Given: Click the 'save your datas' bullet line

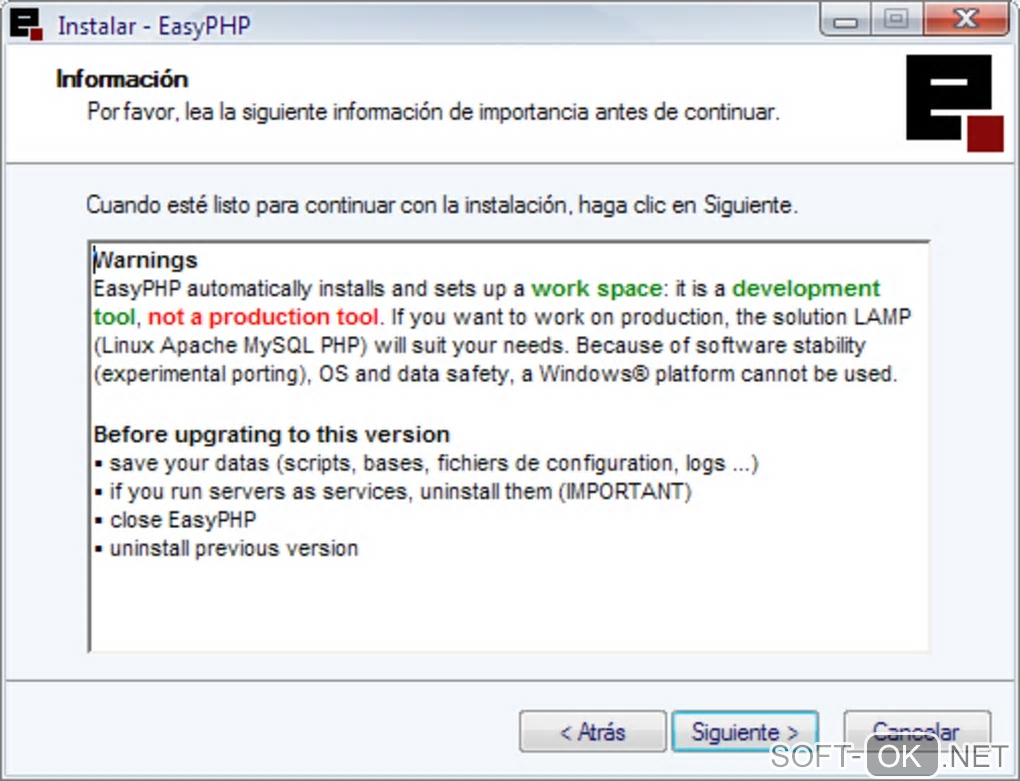Looking at the screenshot, I should click(x=427, y=463).
